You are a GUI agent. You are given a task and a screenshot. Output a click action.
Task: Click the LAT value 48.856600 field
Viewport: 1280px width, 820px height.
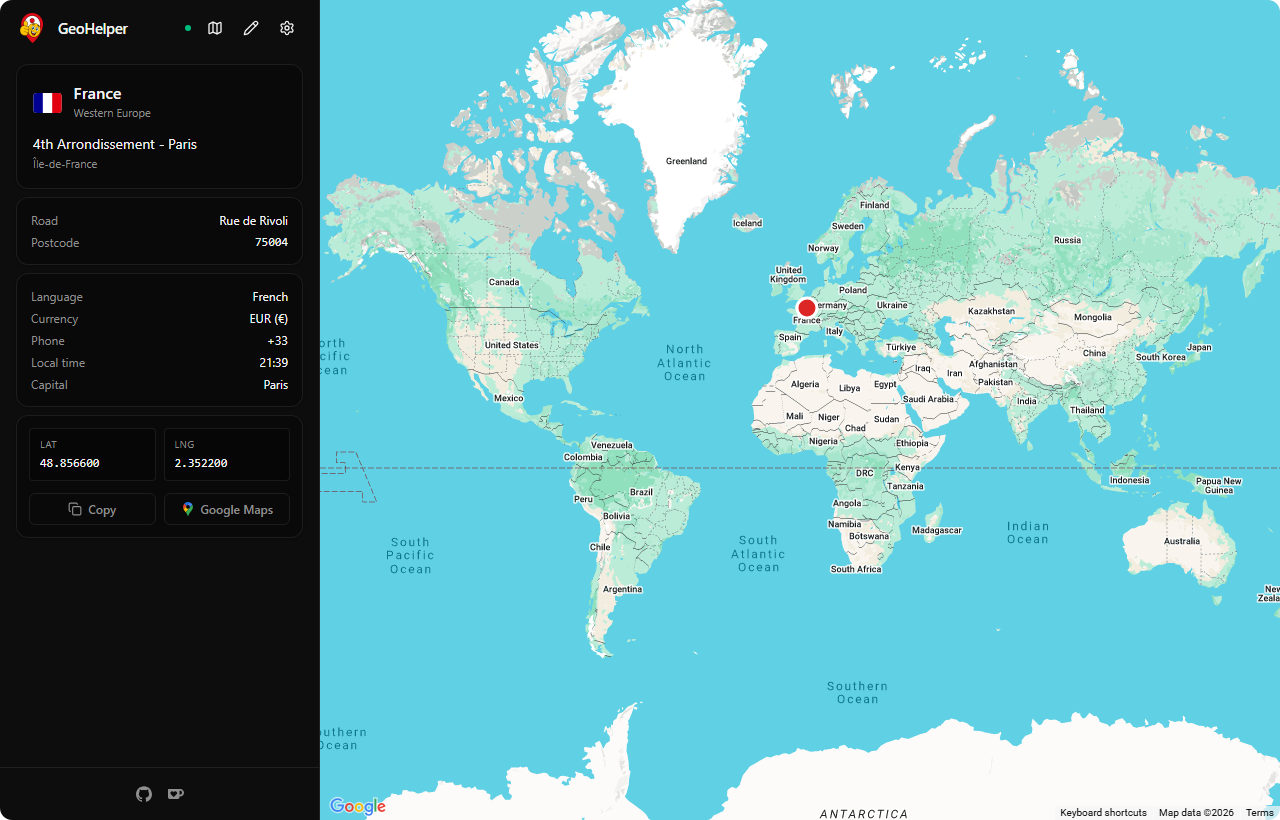[x=92, y=455]
